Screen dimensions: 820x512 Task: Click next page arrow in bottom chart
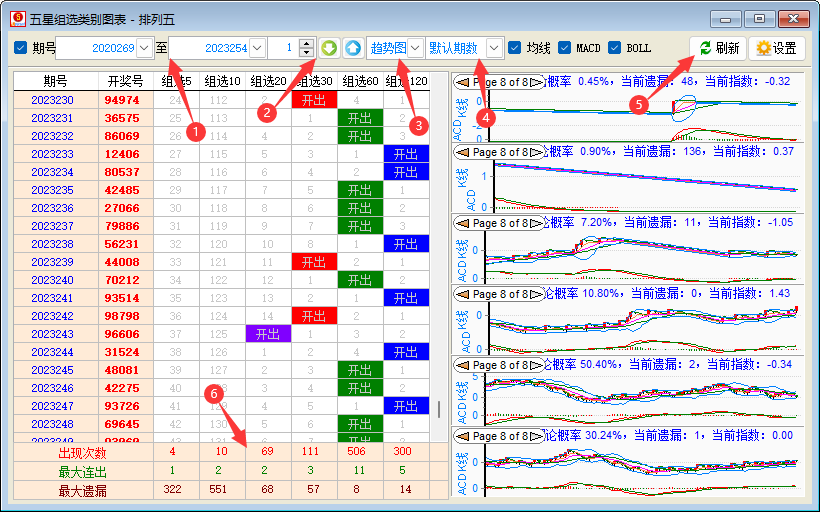click(539, 437)
